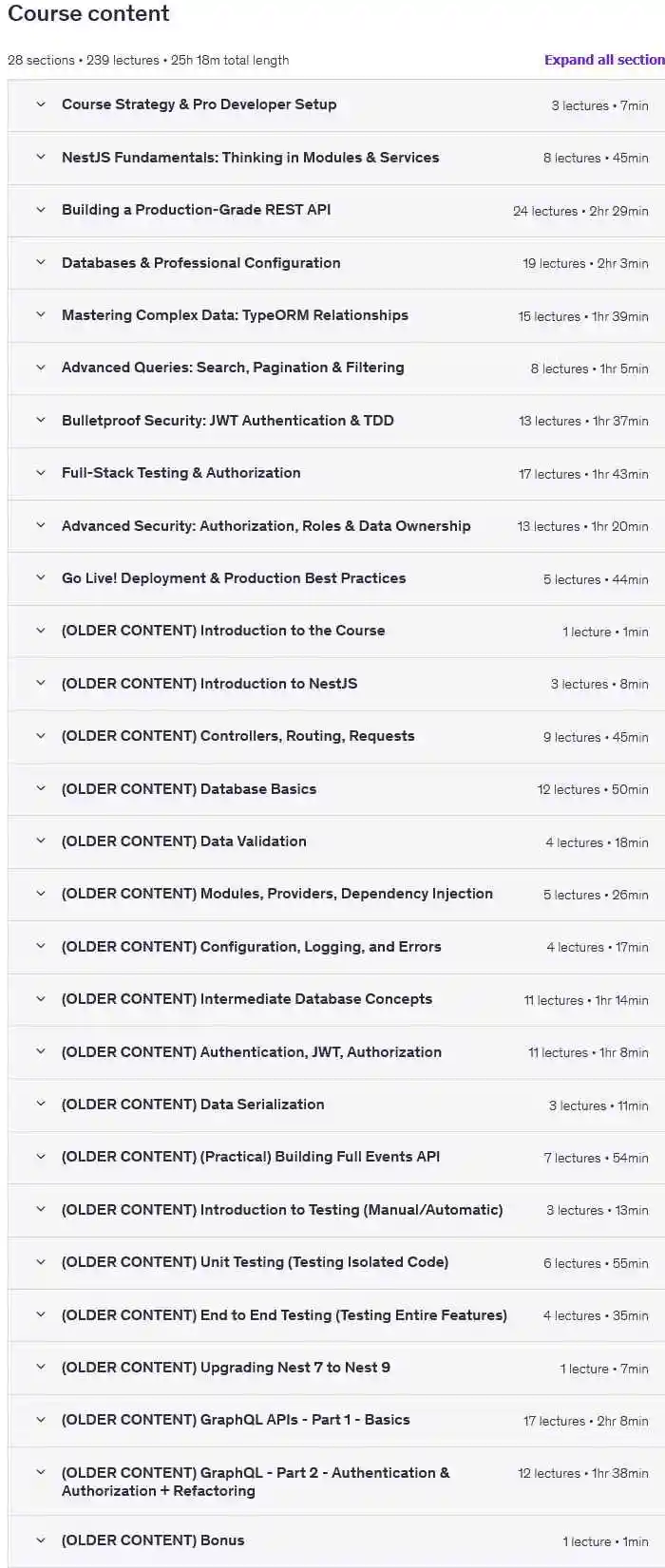
Task: Expand Bulletproof Security JWT Authentication chevron
Action: tap(41, 420)
